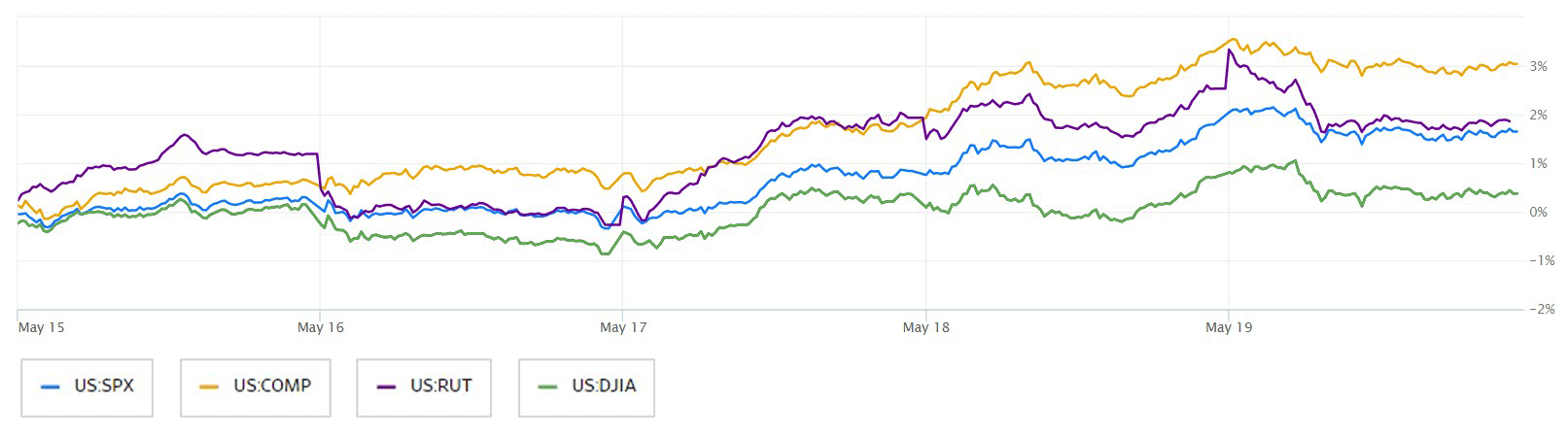Click the orange dash icon for US:COMP

209,387
